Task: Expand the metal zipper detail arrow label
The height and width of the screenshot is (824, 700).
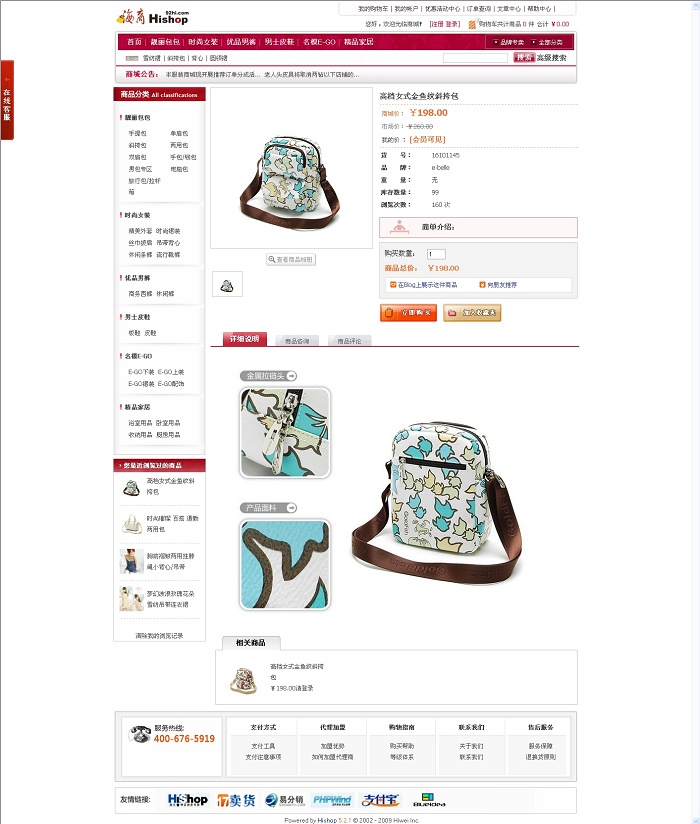Action: click(x=269, y=376)
